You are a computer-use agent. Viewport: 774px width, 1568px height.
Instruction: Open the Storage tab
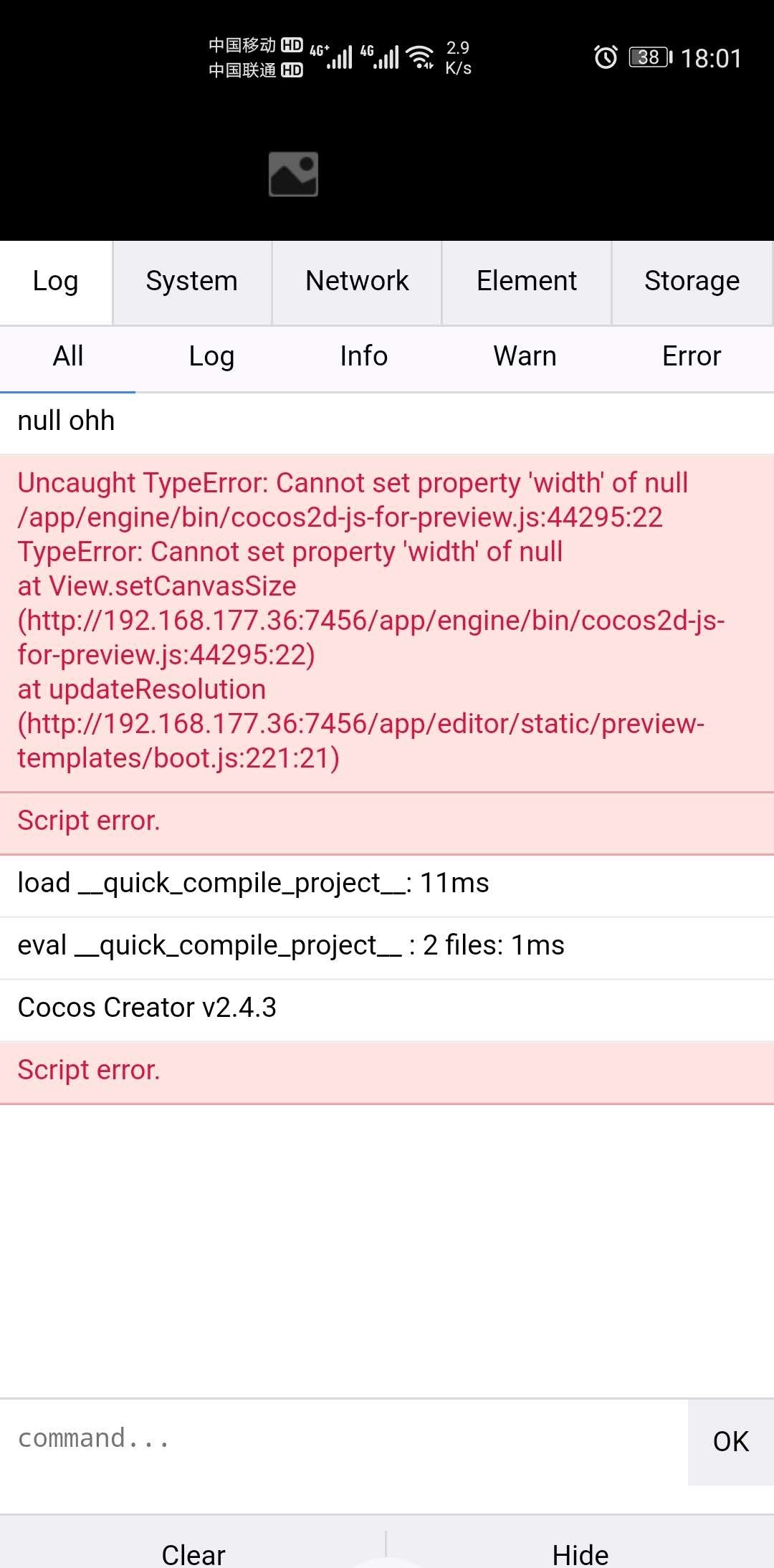pos(692,282)
